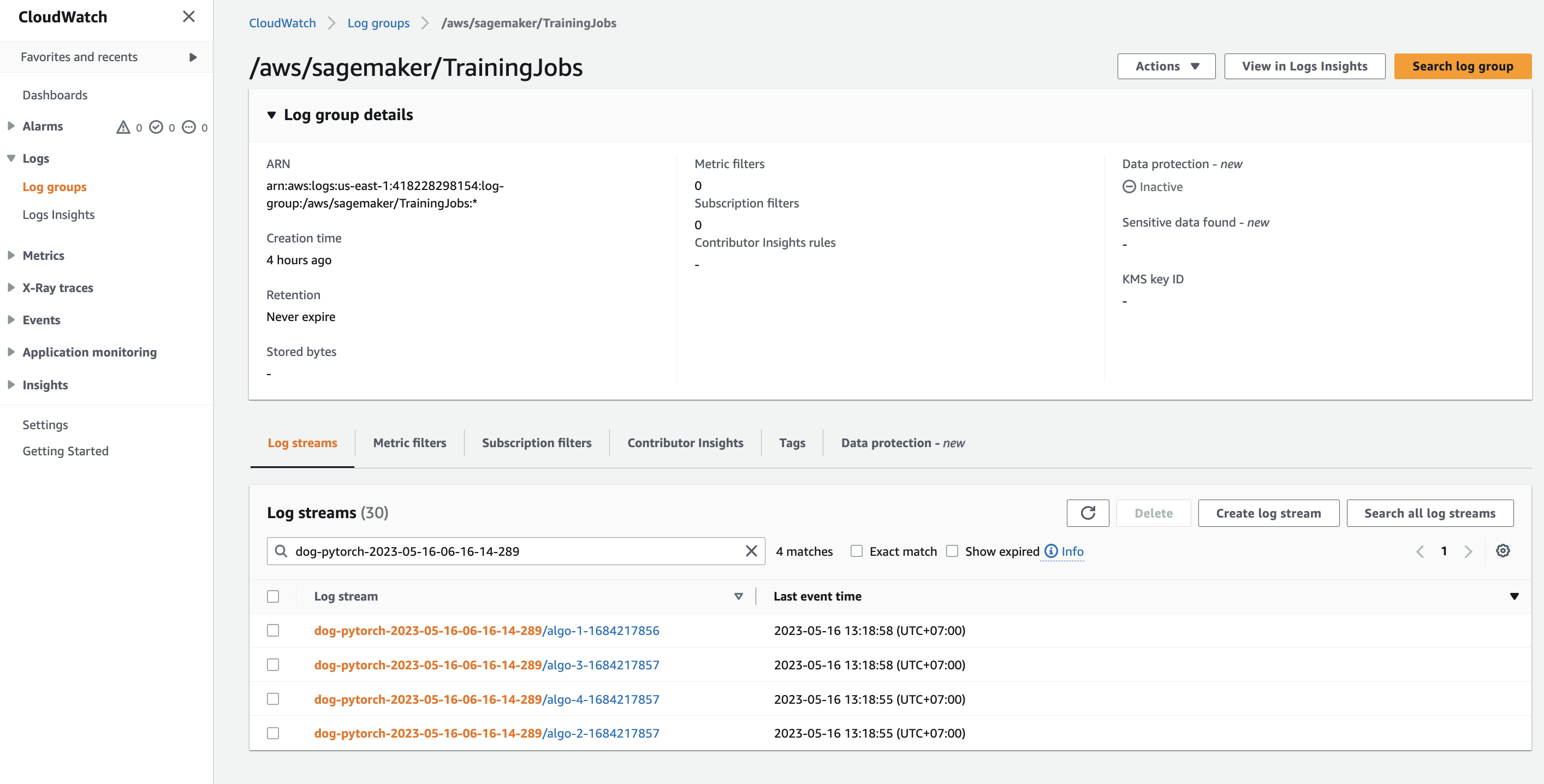Toggle the Show expired checkbox
The image size is (1544, 784).
tap(952, 551)
